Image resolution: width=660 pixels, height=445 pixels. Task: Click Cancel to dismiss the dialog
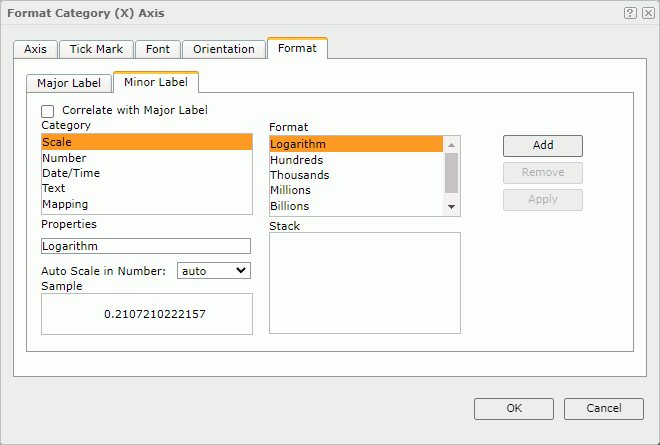(603, 408)
